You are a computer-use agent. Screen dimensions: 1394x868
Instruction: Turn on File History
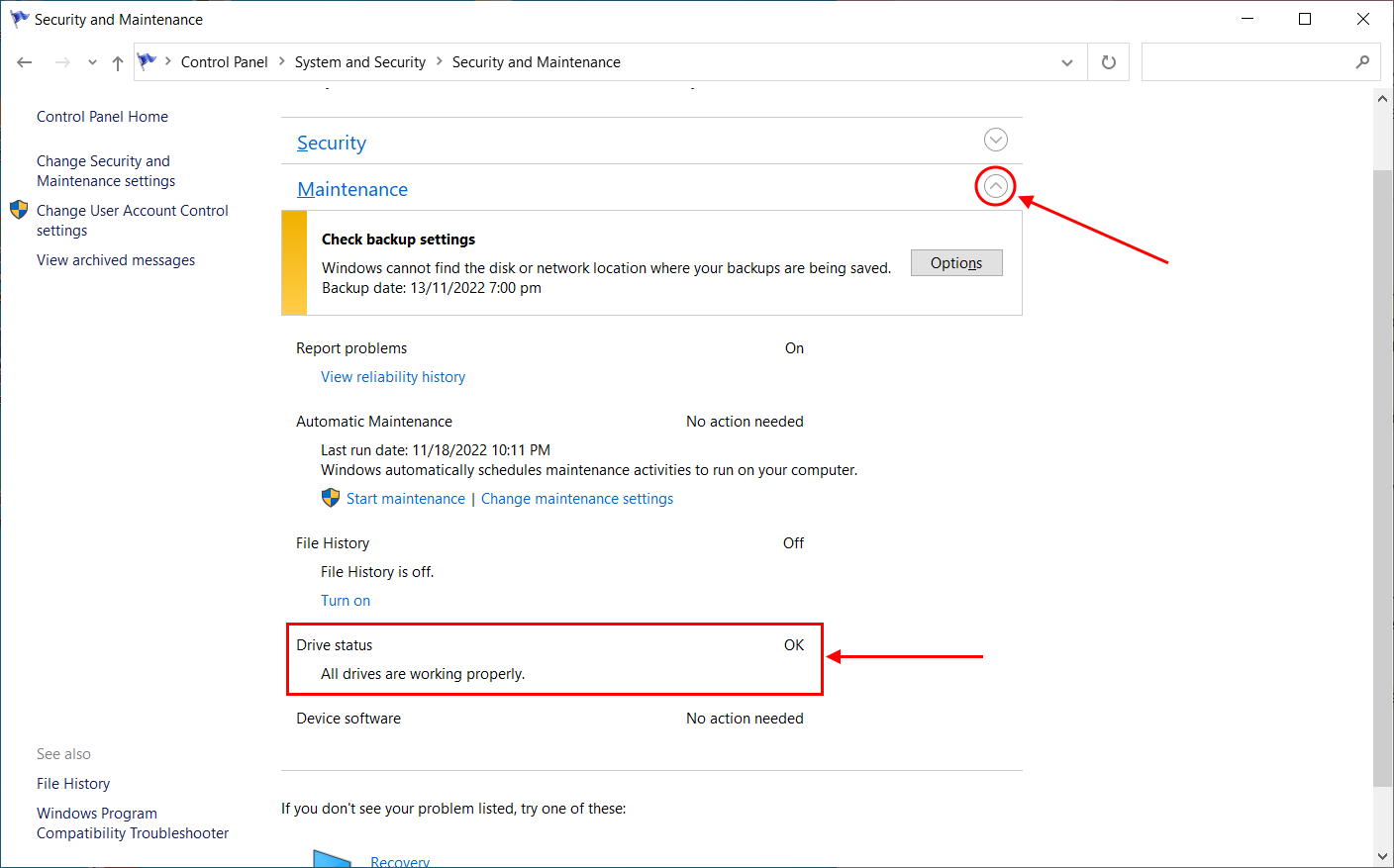tap(346, 601)
